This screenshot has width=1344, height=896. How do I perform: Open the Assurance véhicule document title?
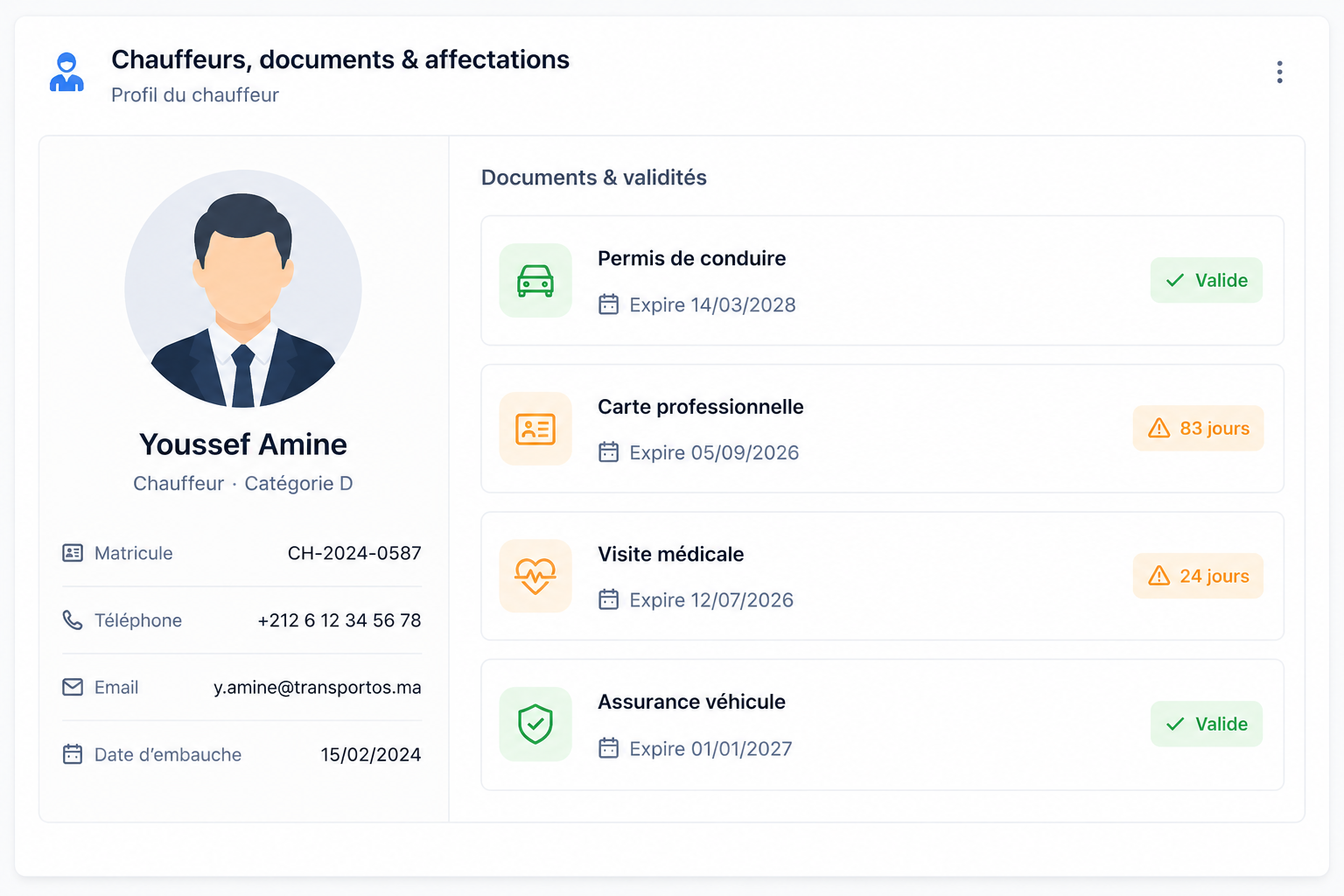[x=691, y=702]
